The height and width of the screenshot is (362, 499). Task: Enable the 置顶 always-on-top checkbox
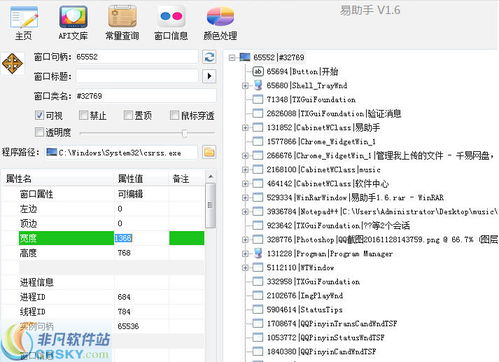click(128, 115)
